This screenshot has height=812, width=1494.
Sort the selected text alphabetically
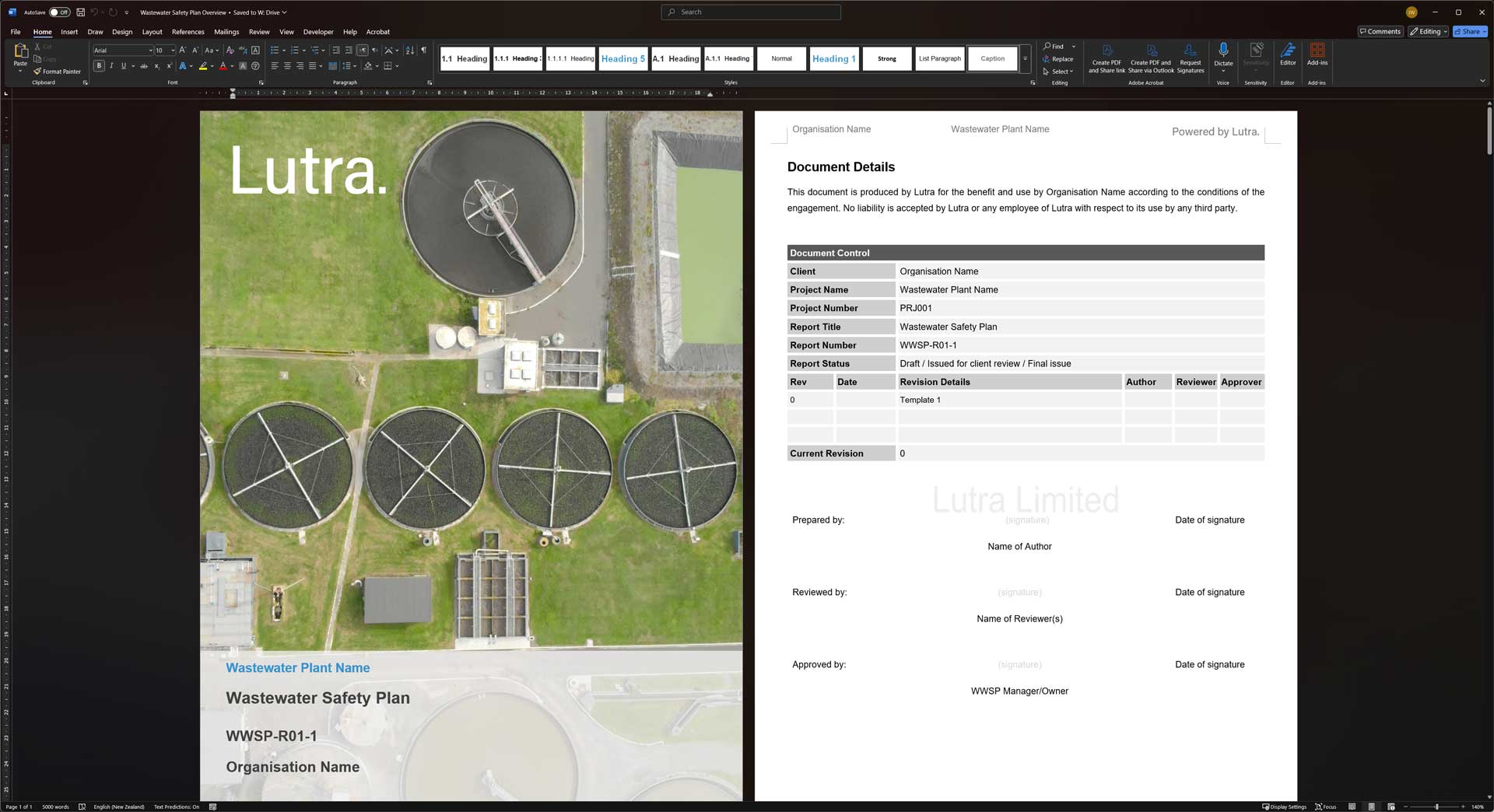click(x=410, y=50)
